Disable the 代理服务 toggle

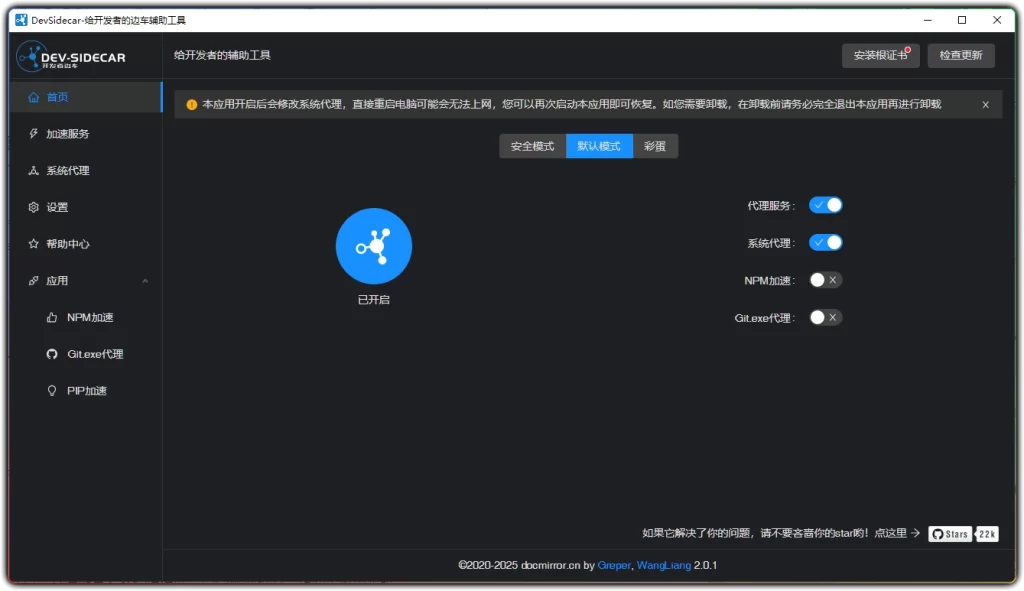click(x=826, y=204)
